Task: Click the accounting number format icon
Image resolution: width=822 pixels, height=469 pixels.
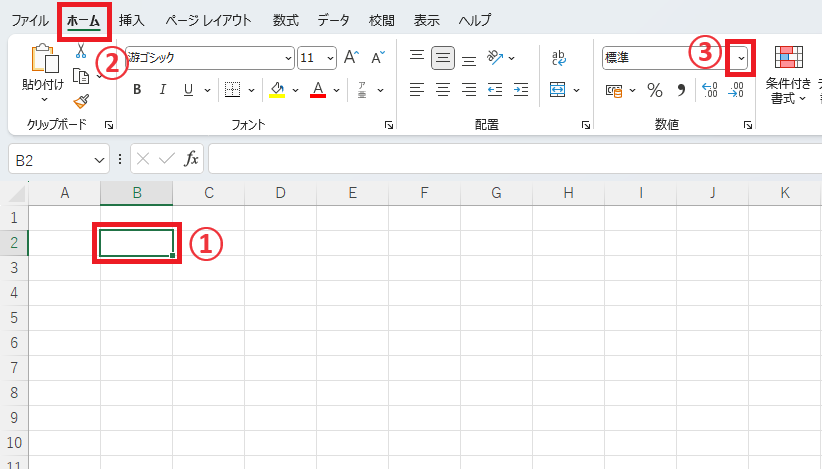Action: [614, 91]
